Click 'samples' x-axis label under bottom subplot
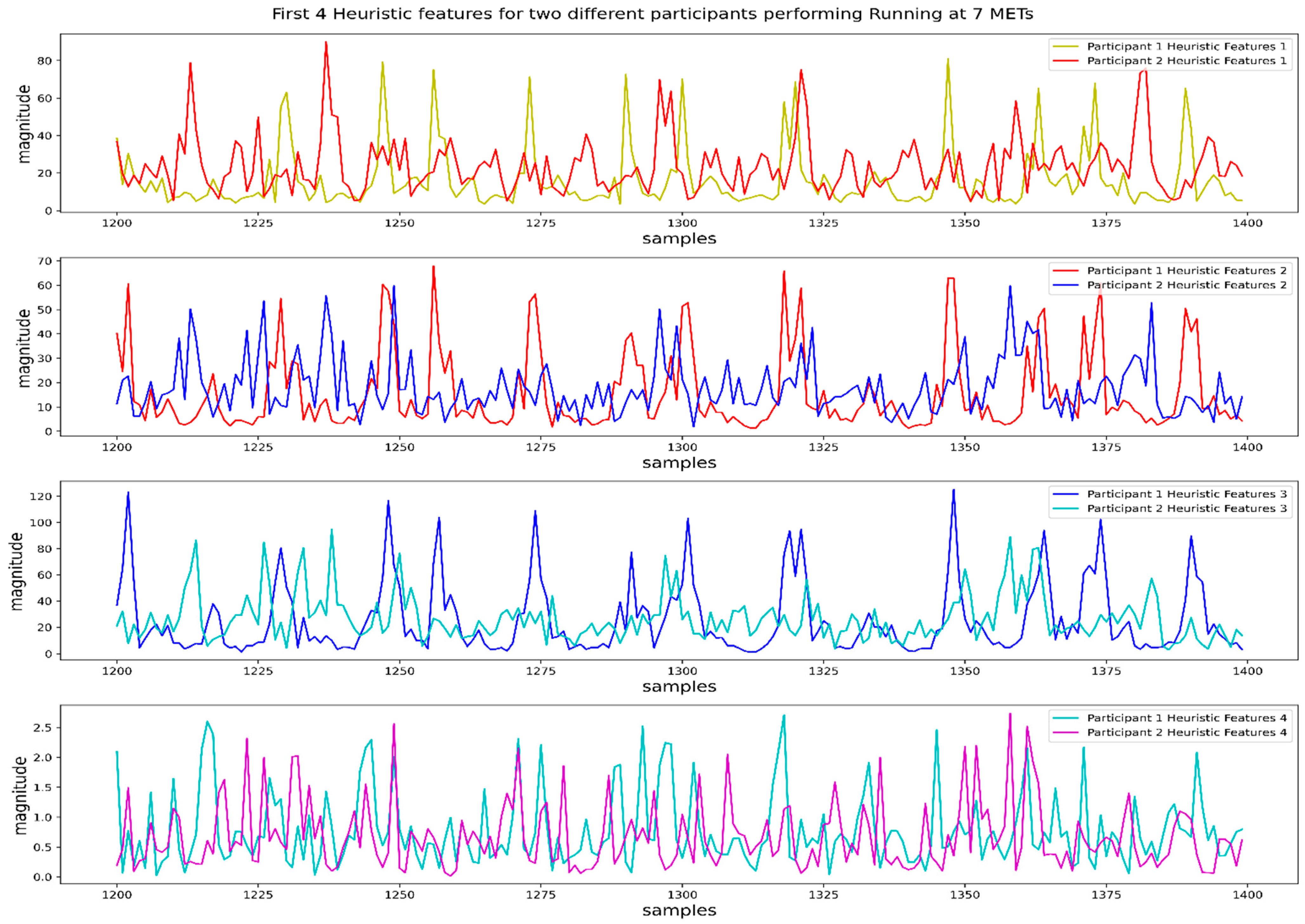The width and height of the screenshot is (1305, 924). click(679, 910)
